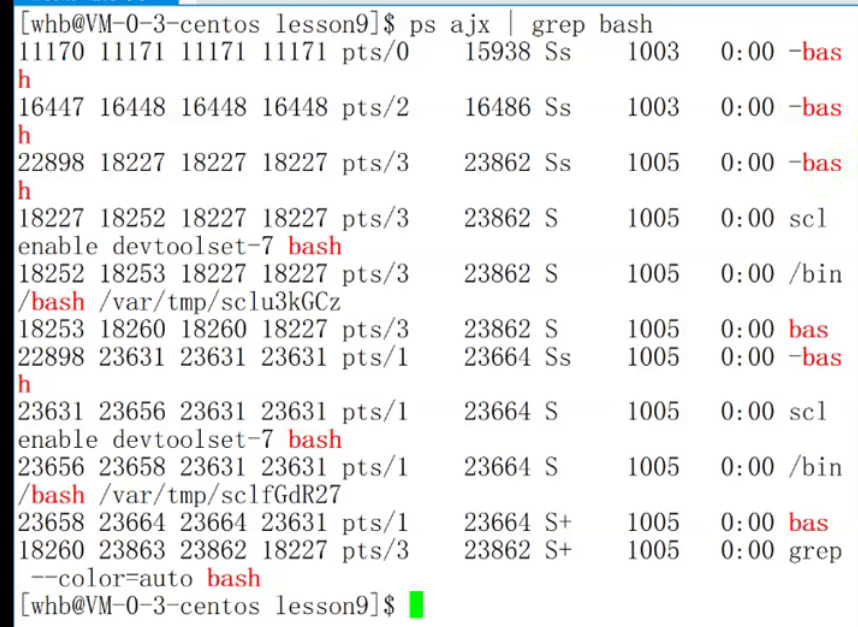Click the '/bin' text in the PID 23658 row

click(x=815, y=468)
